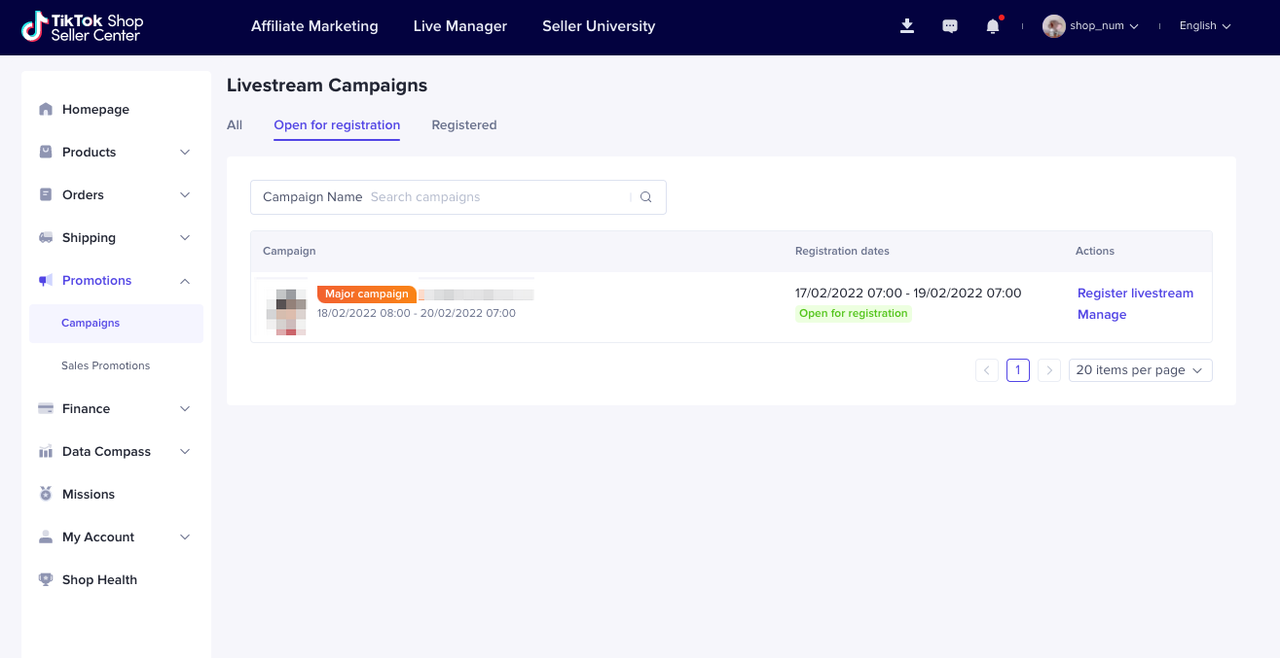Open the notifications bell
This screenshot has height=658, width=1280.
992,26
